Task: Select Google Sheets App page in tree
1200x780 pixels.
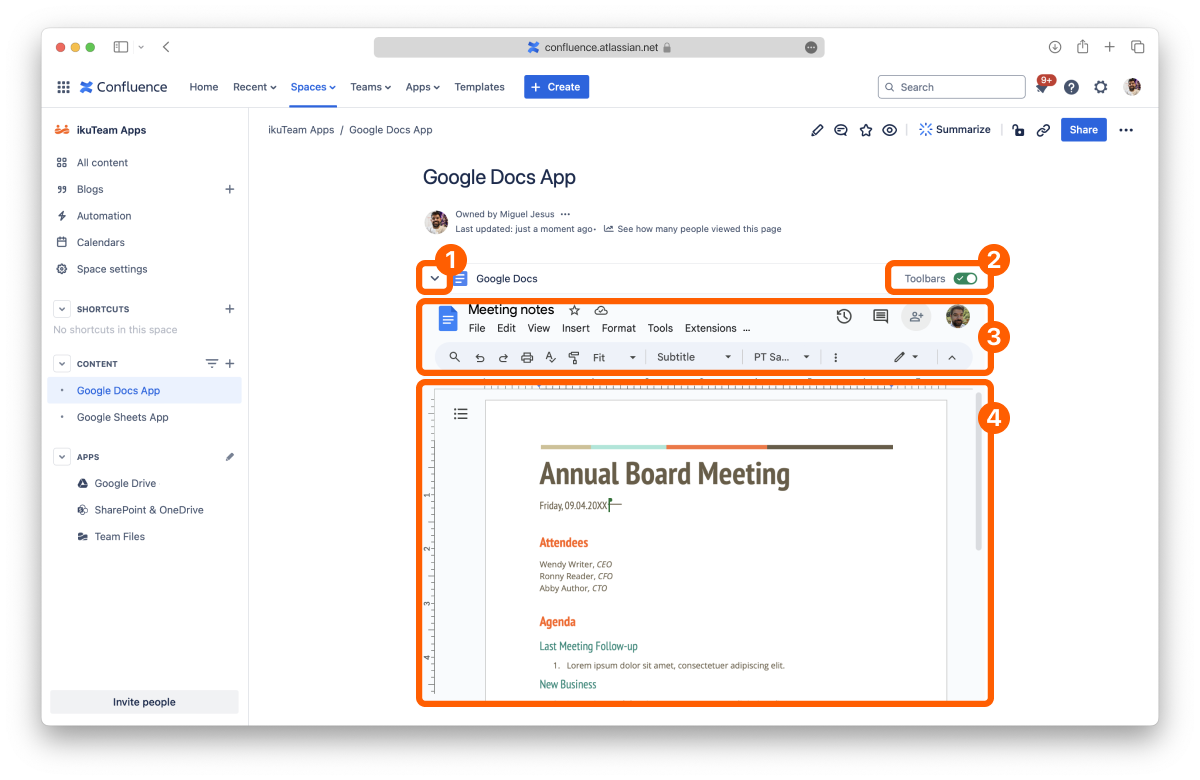Action: pyautogui.click(x=122, y=417)
